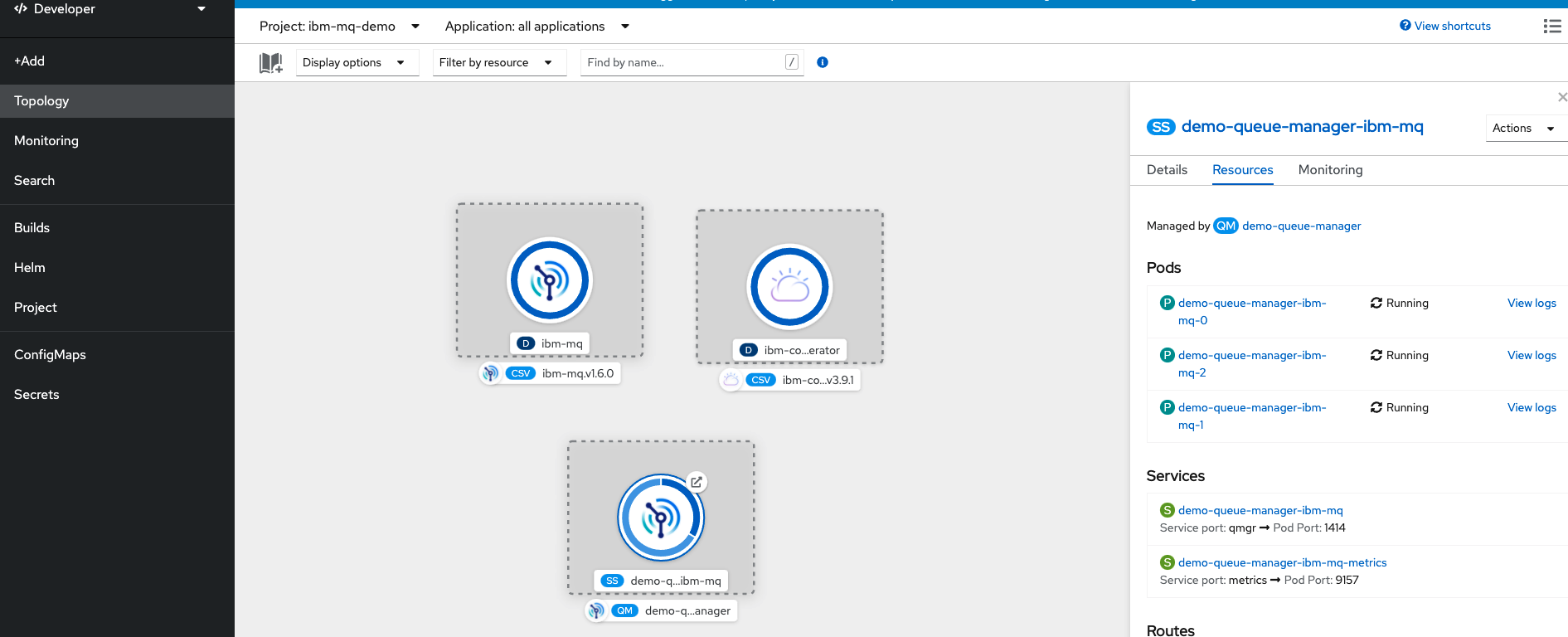Open the Actions dropdown menu
The width and height of the screenshot is (1568, 637).
click(x=1523, y=129)
